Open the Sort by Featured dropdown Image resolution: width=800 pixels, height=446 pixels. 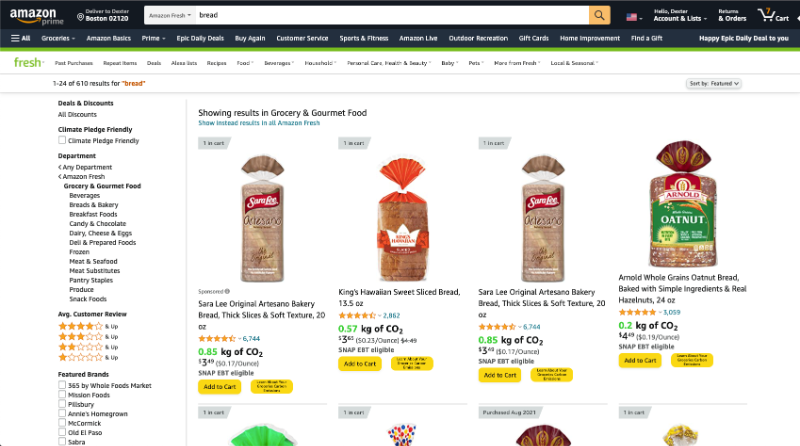[714, 83]
